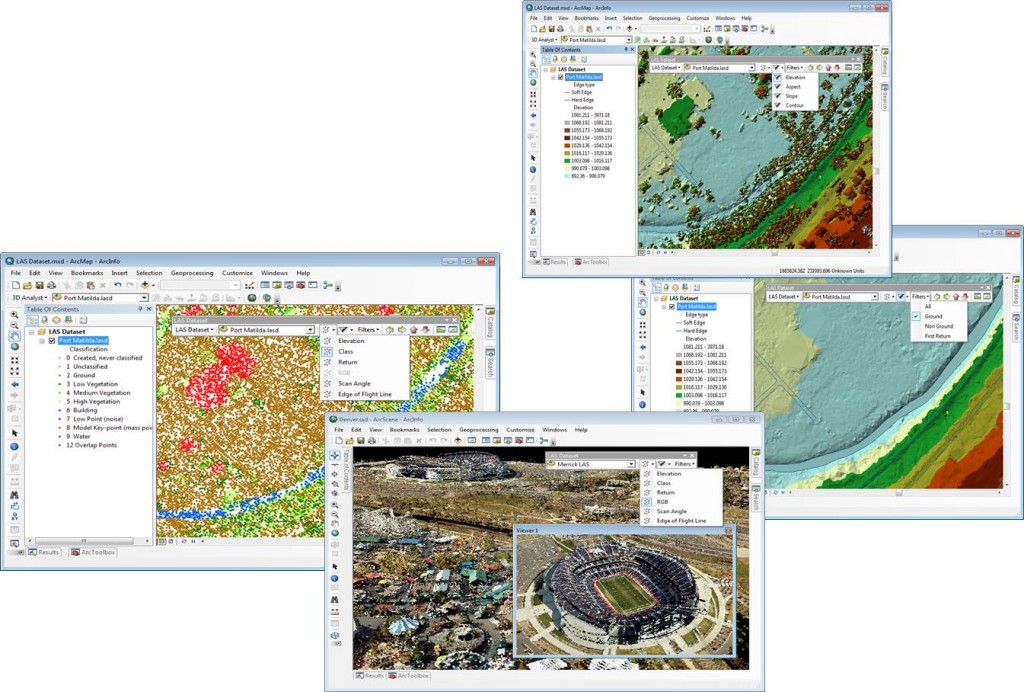Click the 1003.098 - 1016.117 green swatch, top ArcMap
1024x692 pixels.
(x=567, y=161)
